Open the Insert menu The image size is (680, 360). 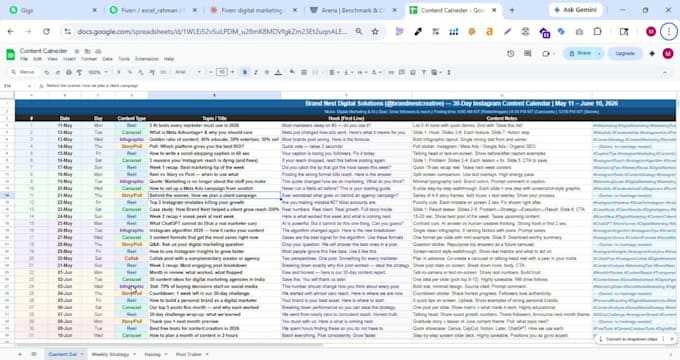(x=69, y=59)
